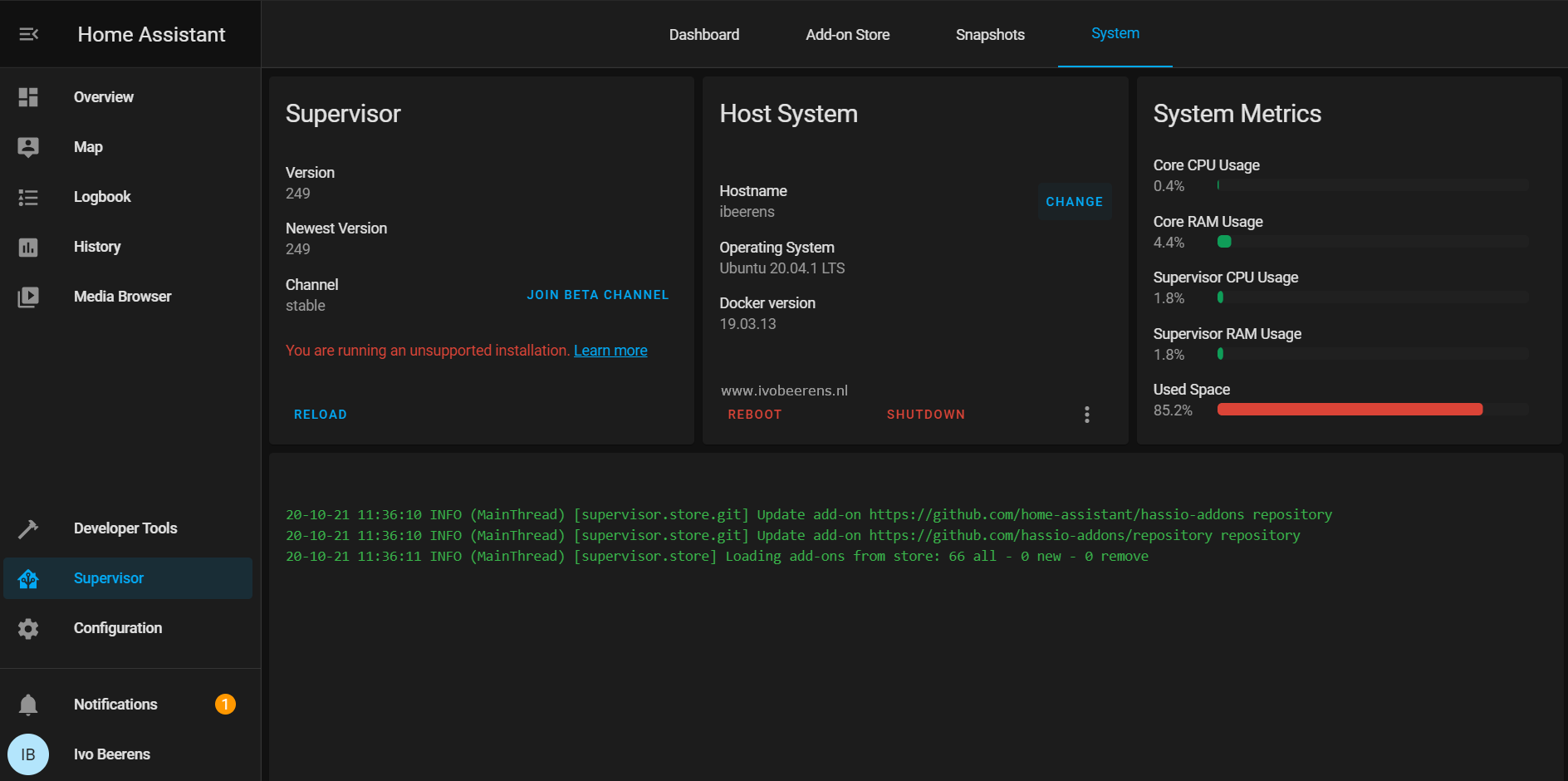Click the log line about hassio-addons repository
The width and height of the screenshot is (1568, 781).
tap(792, 536)
